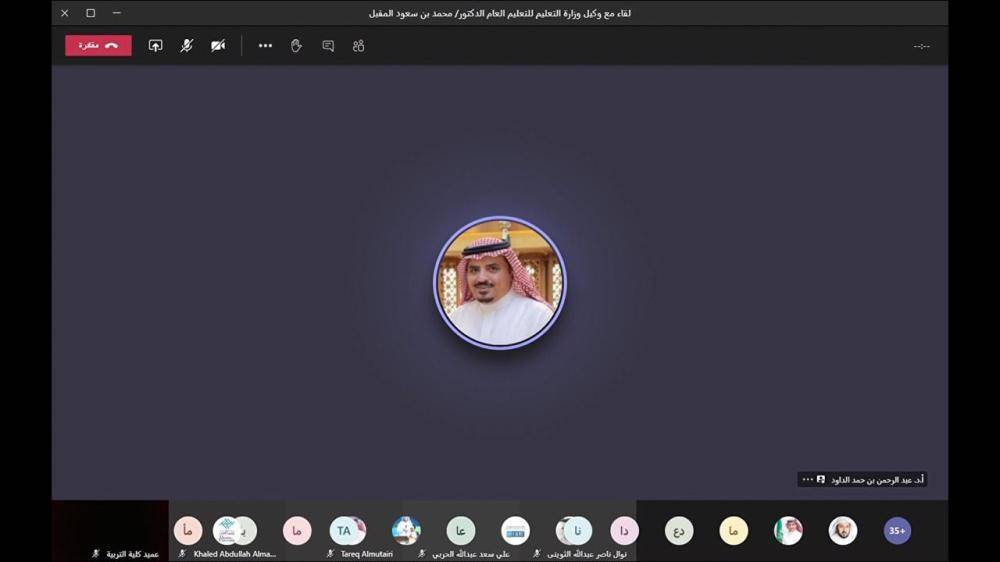Image resolution: width=1000 pixels, height=562 pixels.
Task: Select the green دع avatar
Action: 679,531
